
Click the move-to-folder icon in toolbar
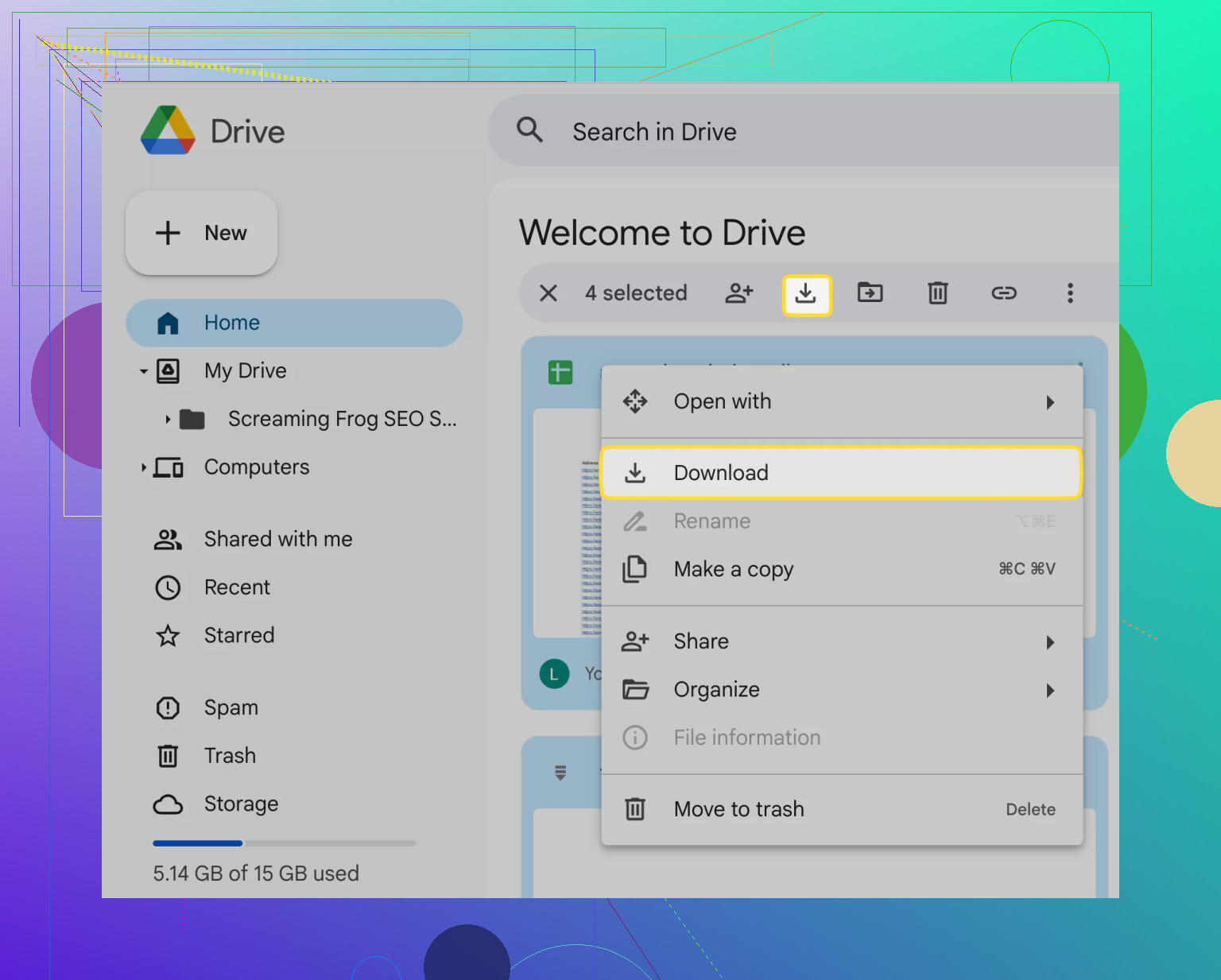[870, 293]
